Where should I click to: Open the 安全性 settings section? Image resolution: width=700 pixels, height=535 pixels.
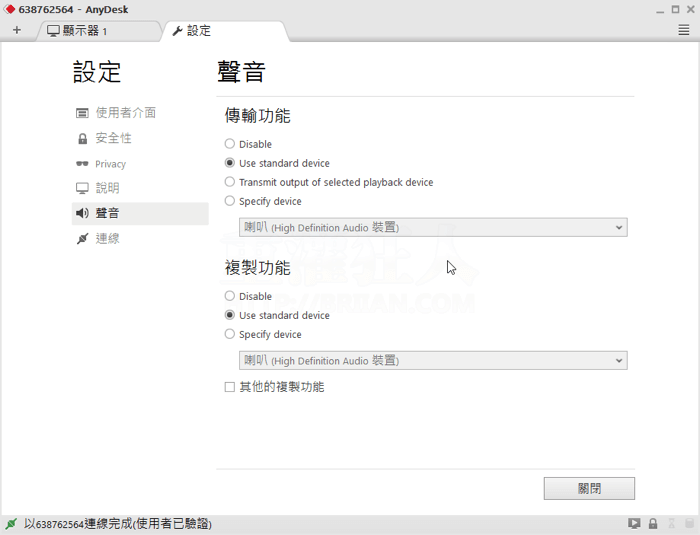pyautogui.click(x=113, y=138)
